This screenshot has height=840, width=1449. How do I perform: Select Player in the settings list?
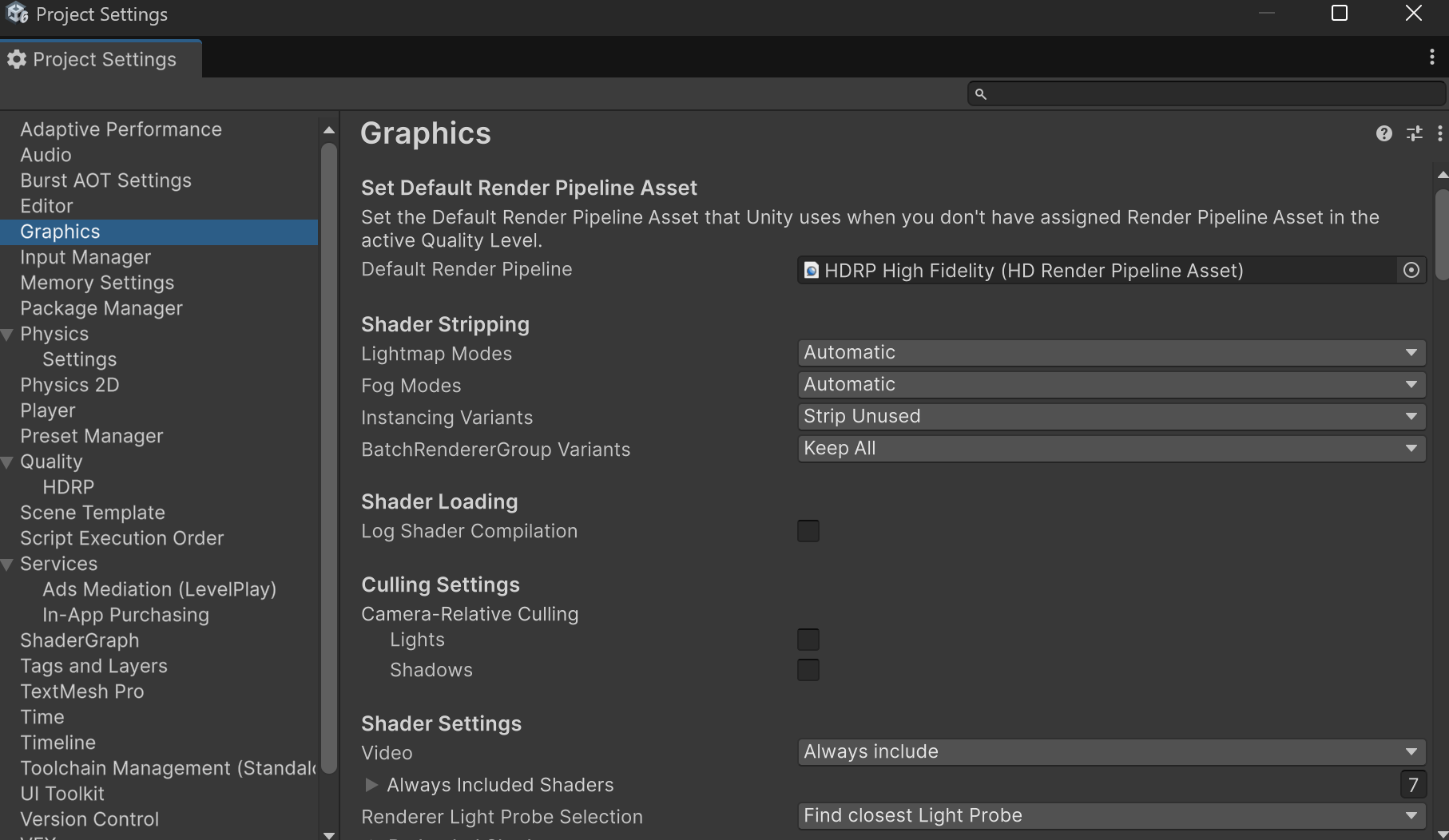point(48,410)
